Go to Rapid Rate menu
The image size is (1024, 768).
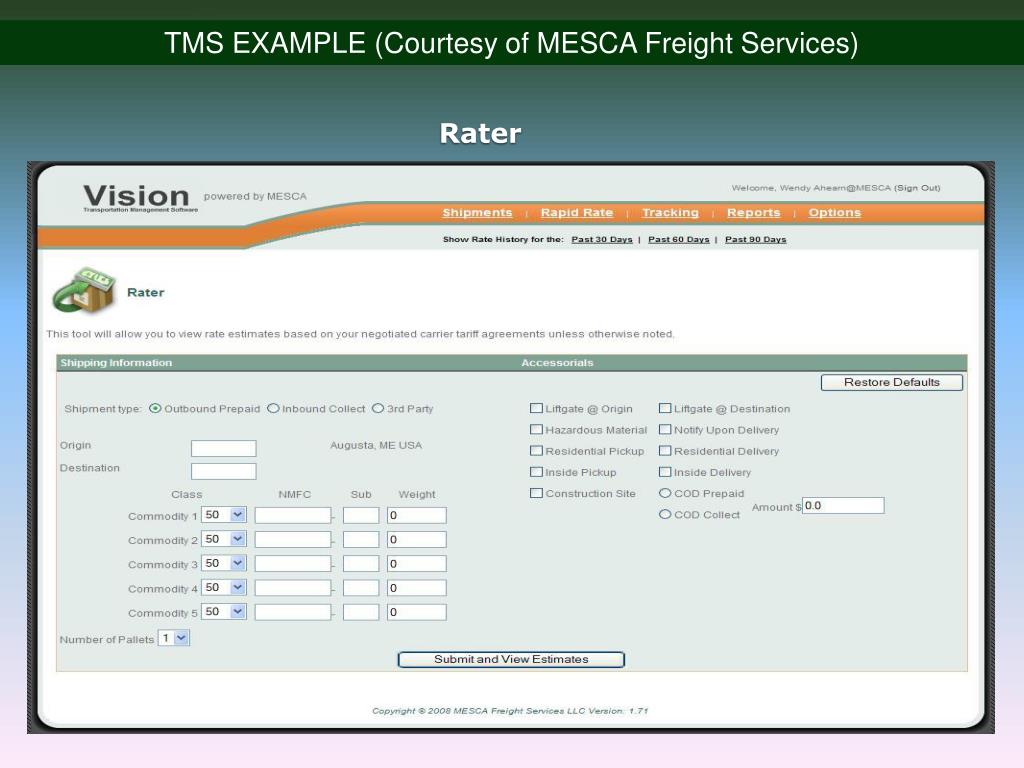click(577, 213)
